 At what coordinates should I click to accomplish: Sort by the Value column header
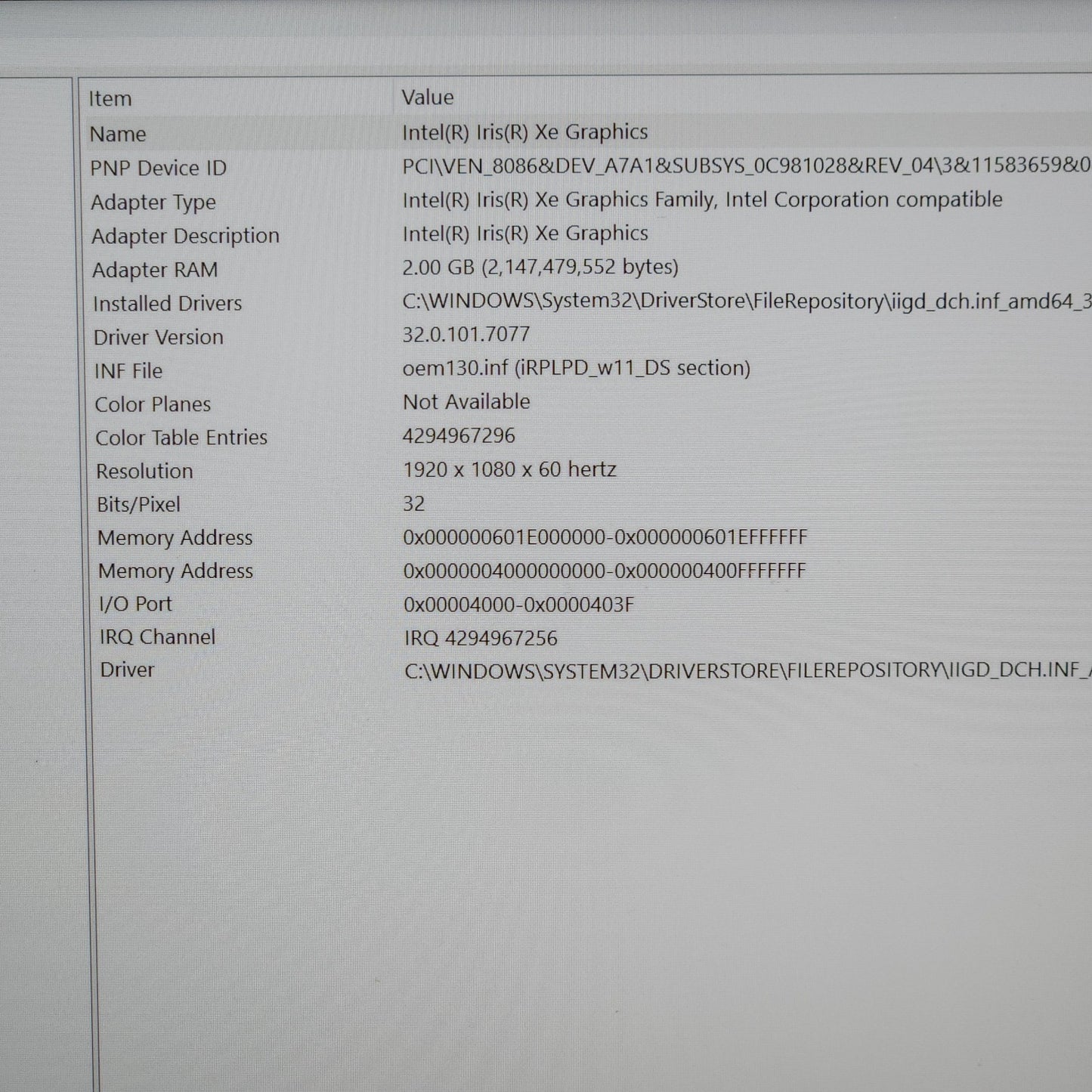pos(428,97)
